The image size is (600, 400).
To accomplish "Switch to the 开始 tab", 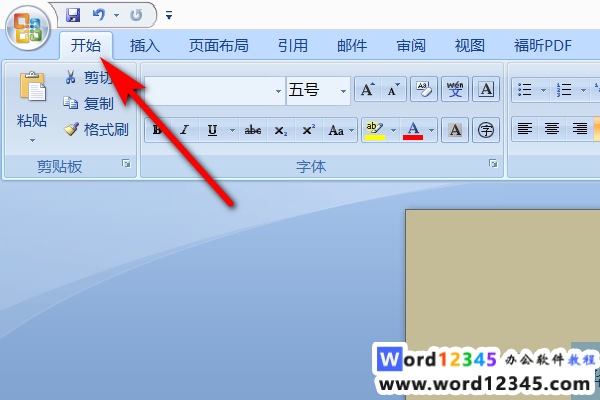I will [x=86, y=46].
